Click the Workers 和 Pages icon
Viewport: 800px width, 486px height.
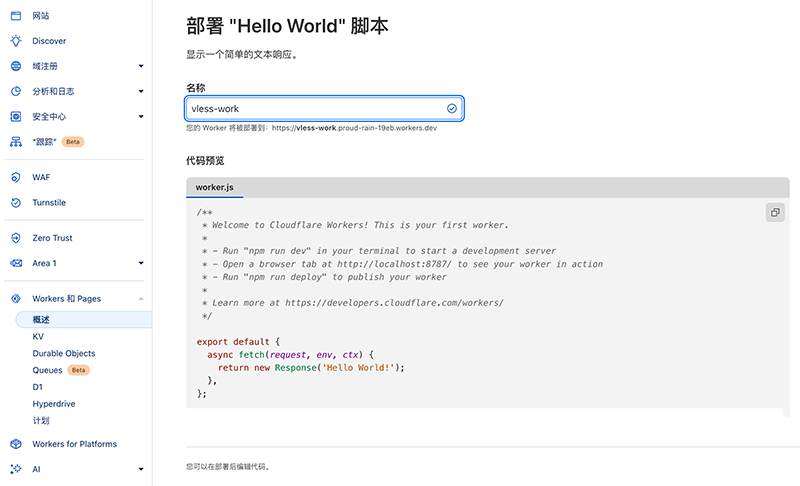tap(16, 298)
